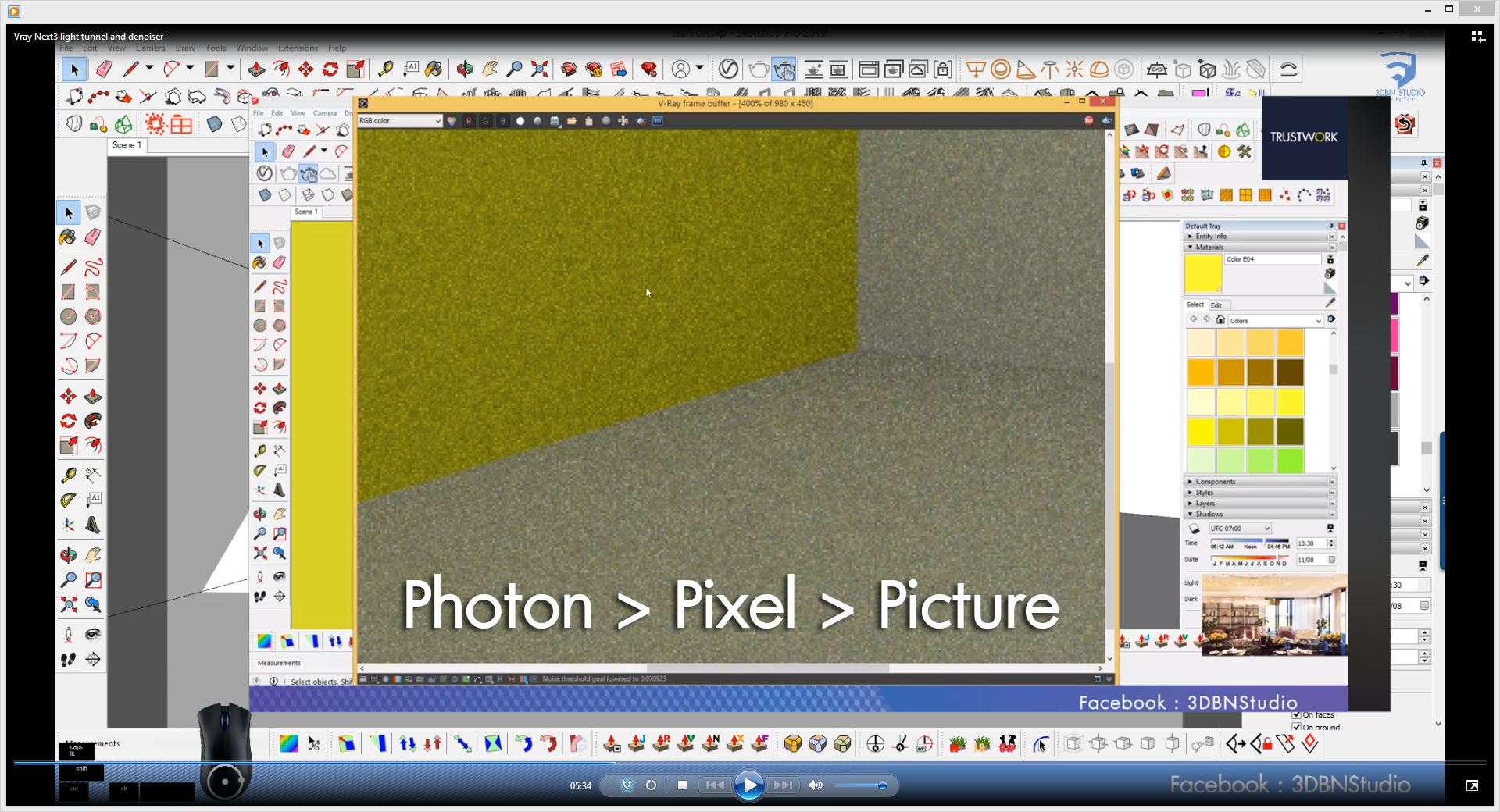Skip to previous track

tap(713, 785)
